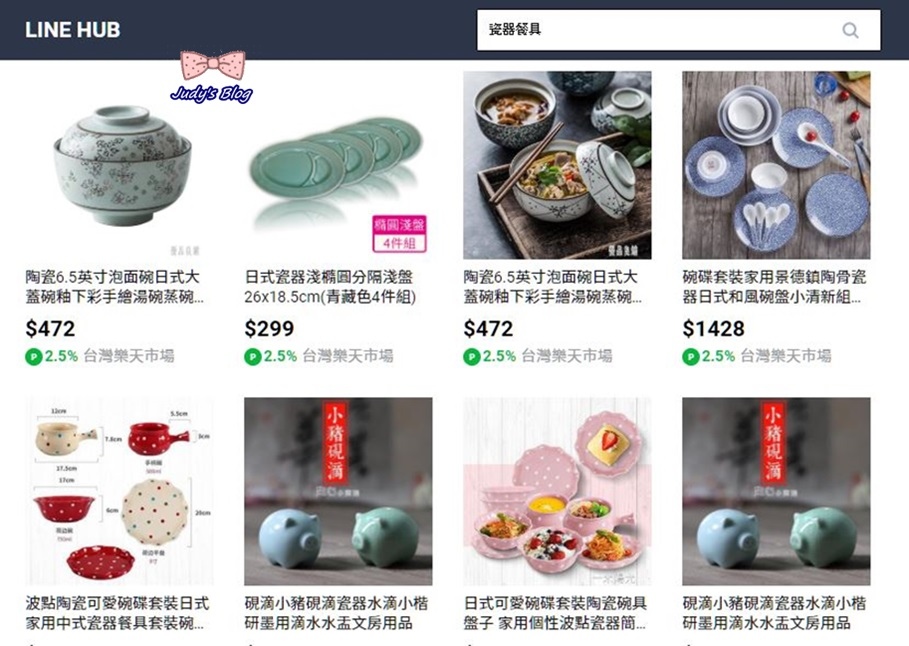Open the 波點陶瓷可愛碗碟套裝 product title
The width and height of the screenshot is (909, 646).
[117, 613]
